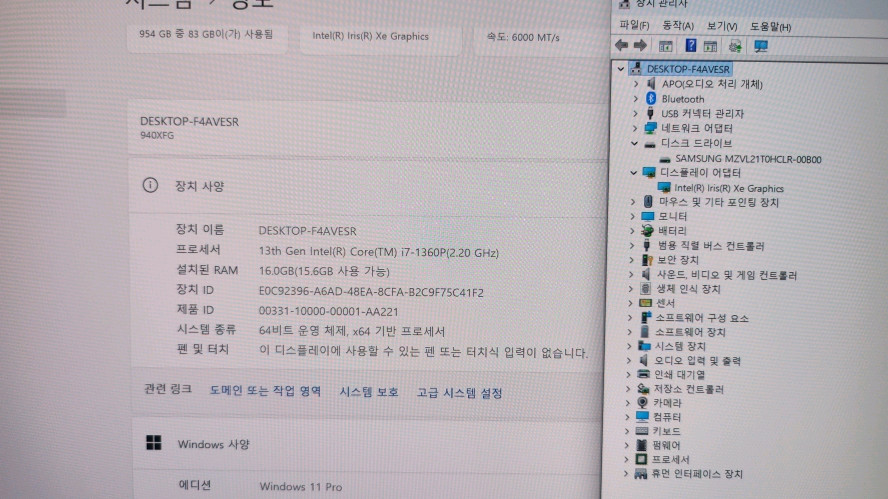888x499 pixels.
Task: Select the 센서 tree item
Action: pyautogui.click(x=665, y=303)
